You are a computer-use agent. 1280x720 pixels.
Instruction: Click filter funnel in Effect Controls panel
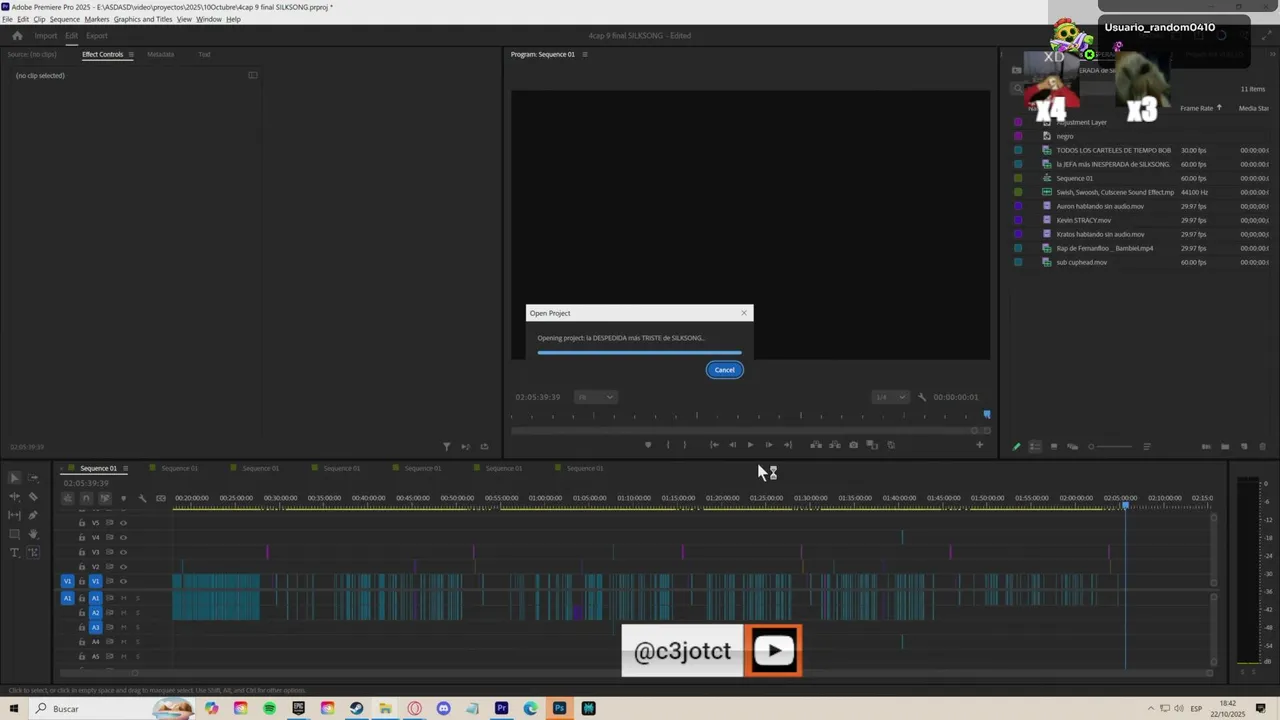[x=447, y=447]
